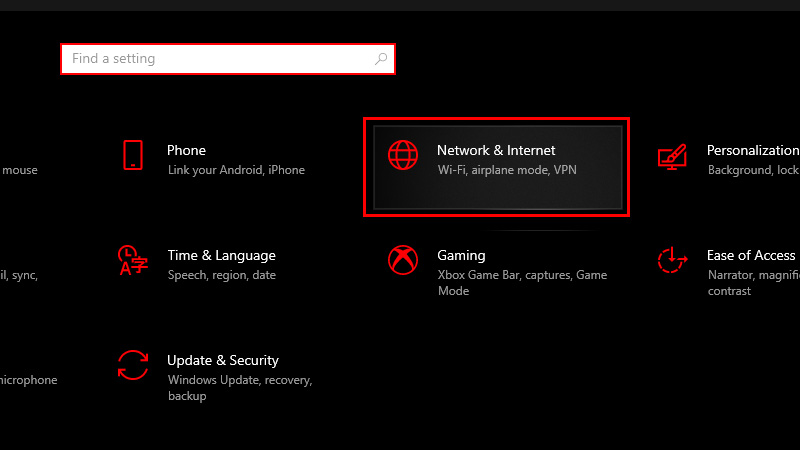Select the Gaming category title
This screenshot has height=450, width=800.
pyautogui.click(x=461, y=255)
